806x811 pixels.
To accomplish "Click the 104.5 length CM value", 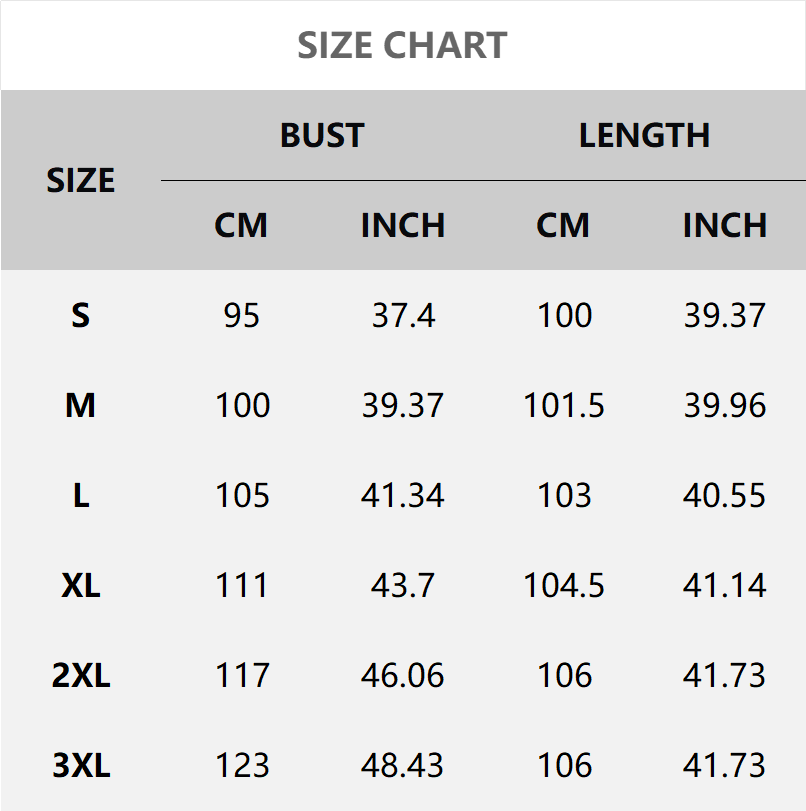I will (564, 586).
